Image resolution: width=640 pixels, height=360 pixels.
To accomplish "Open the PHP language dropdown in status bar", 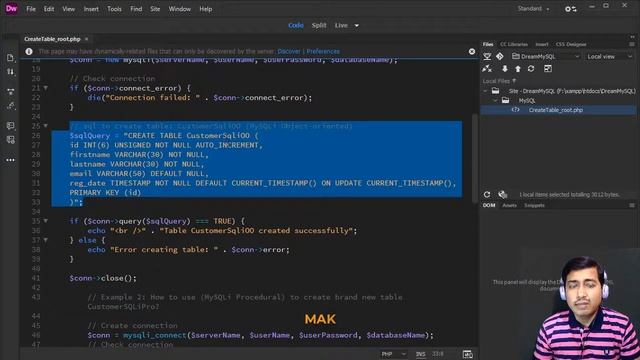I will 393,354.
